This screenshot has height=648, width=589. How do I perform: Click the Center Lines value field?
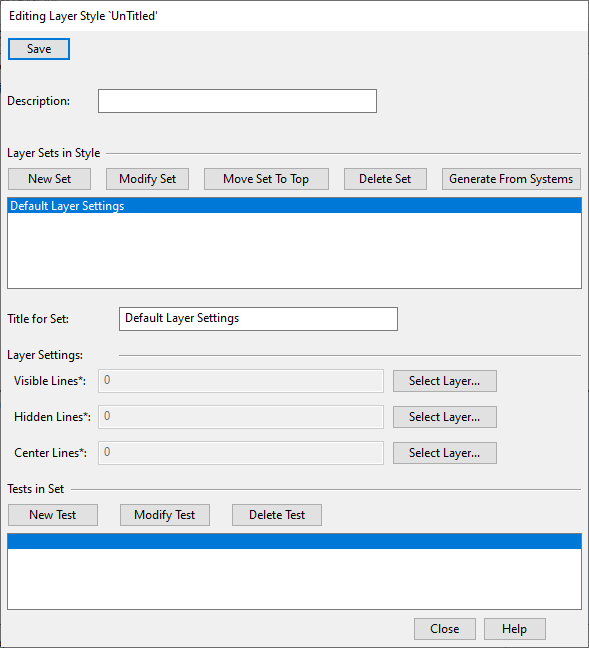(x=241, y=453)
